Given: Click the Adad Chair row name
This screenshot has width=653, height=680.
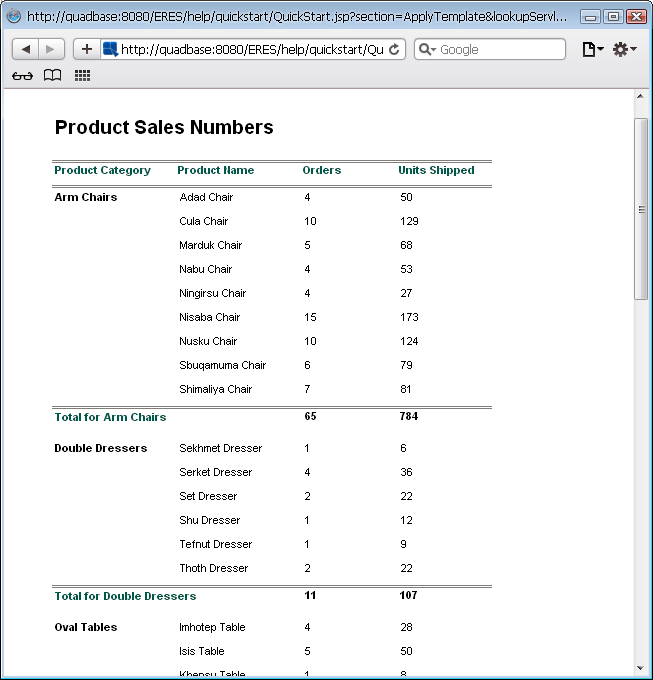Looking at the screenshot, I should [206, 197].
